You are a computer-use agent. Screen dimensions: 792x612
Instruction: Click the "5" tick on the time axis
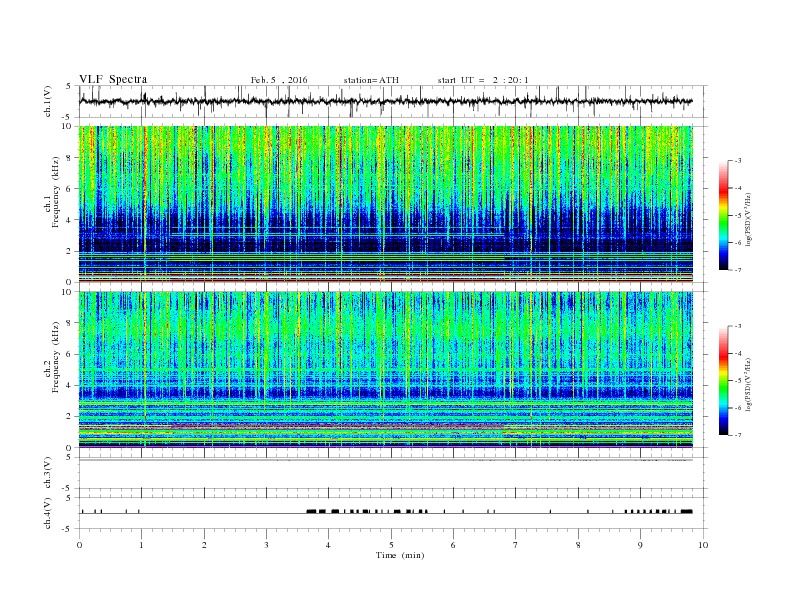point(391,545)
